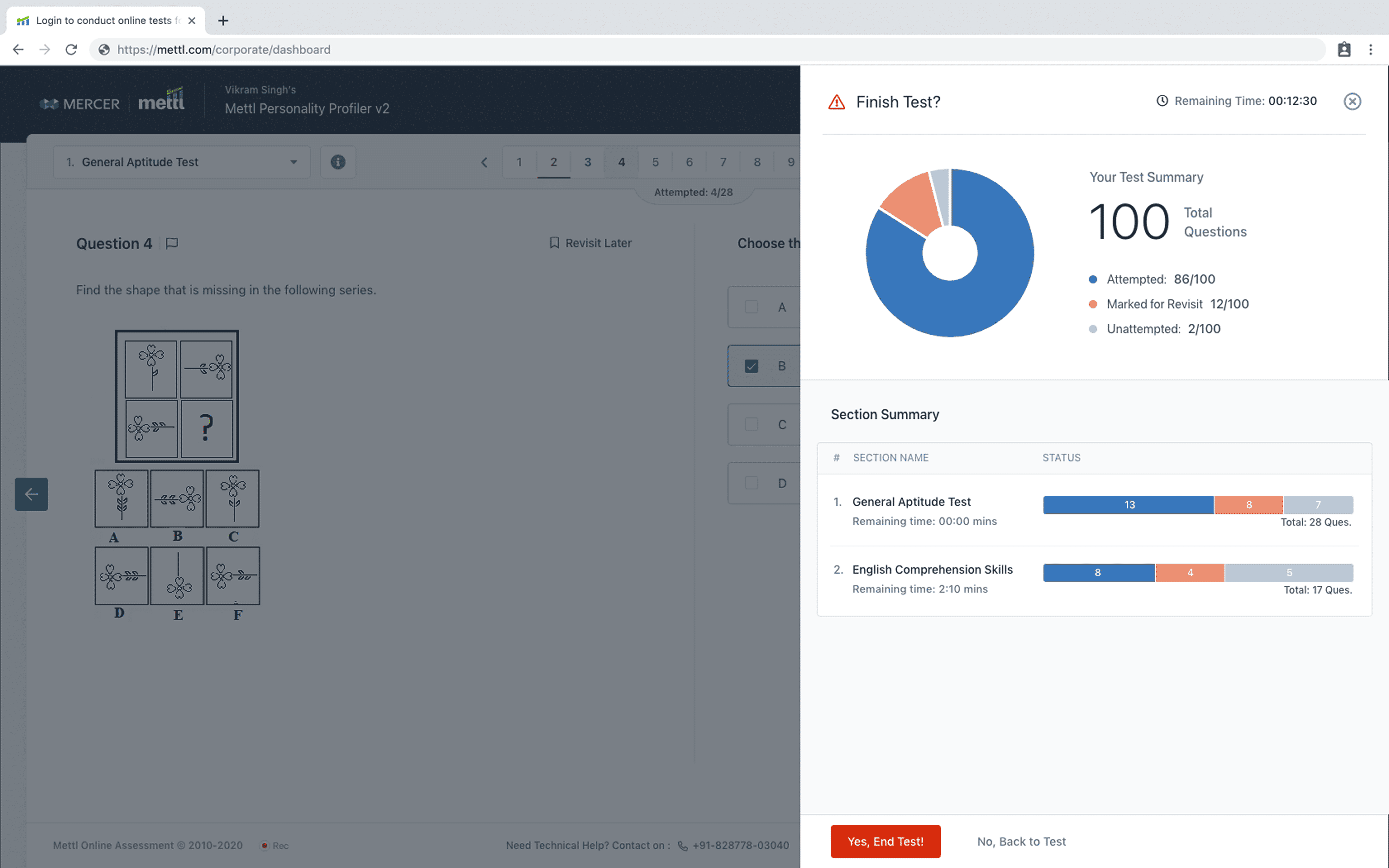This screenshot has width=1389, height=868.
Task: Click the Revisit Later bookmark icon
Action: click(x=554, y=243)
